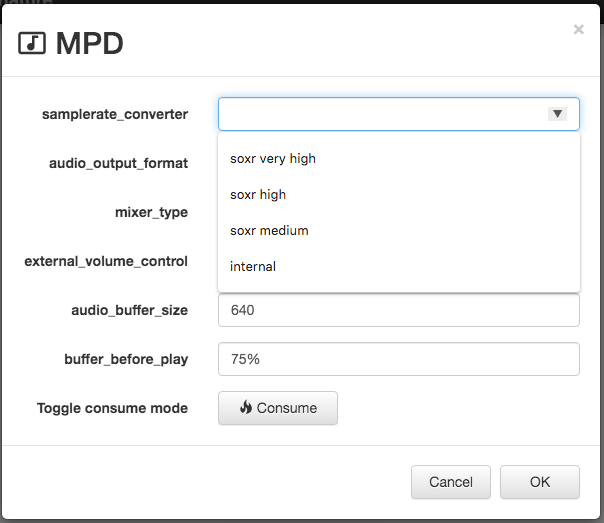Click the MPD dialog title text

90,43
